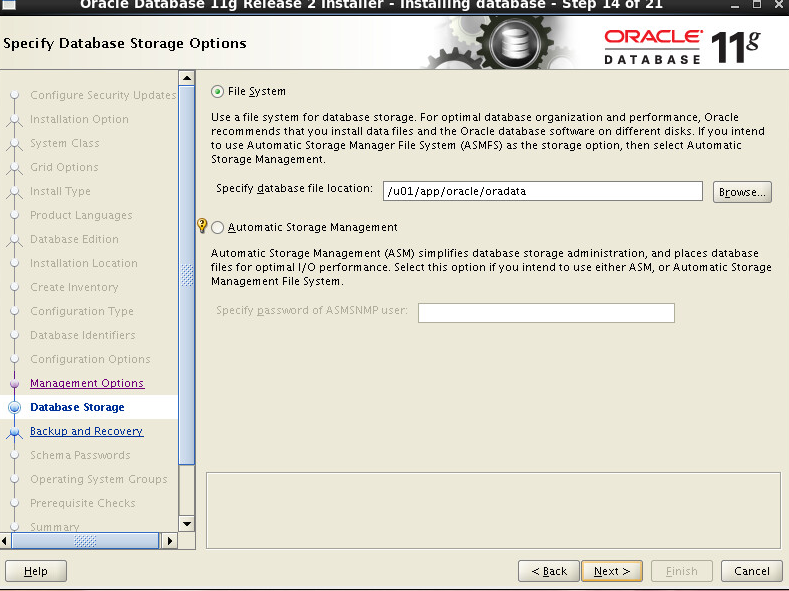Click the Browse... button
This screenshot has width=789, height=591.
coord(742,192)
